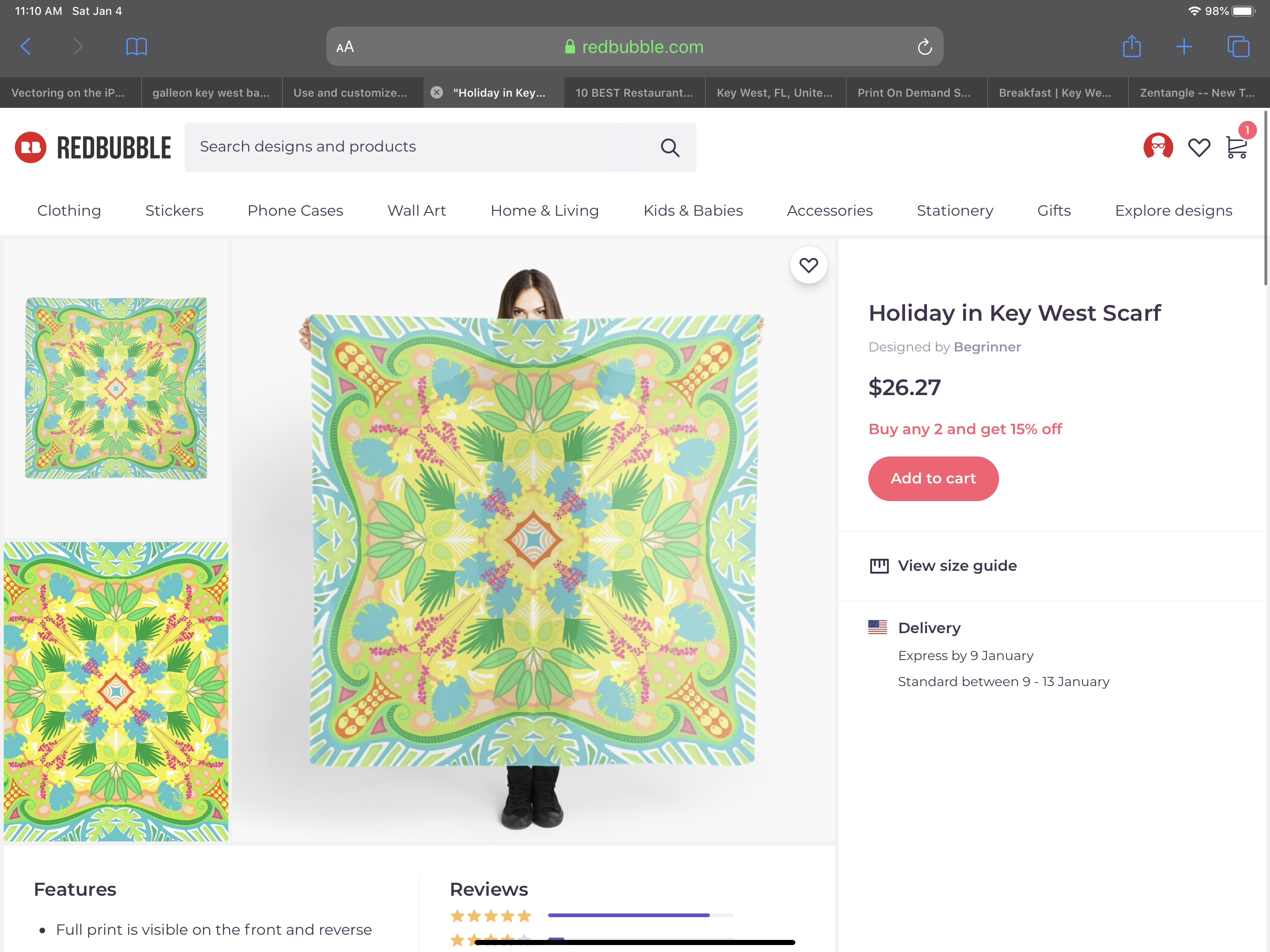Reload the redbubble.com page

(x=924, y=46)
